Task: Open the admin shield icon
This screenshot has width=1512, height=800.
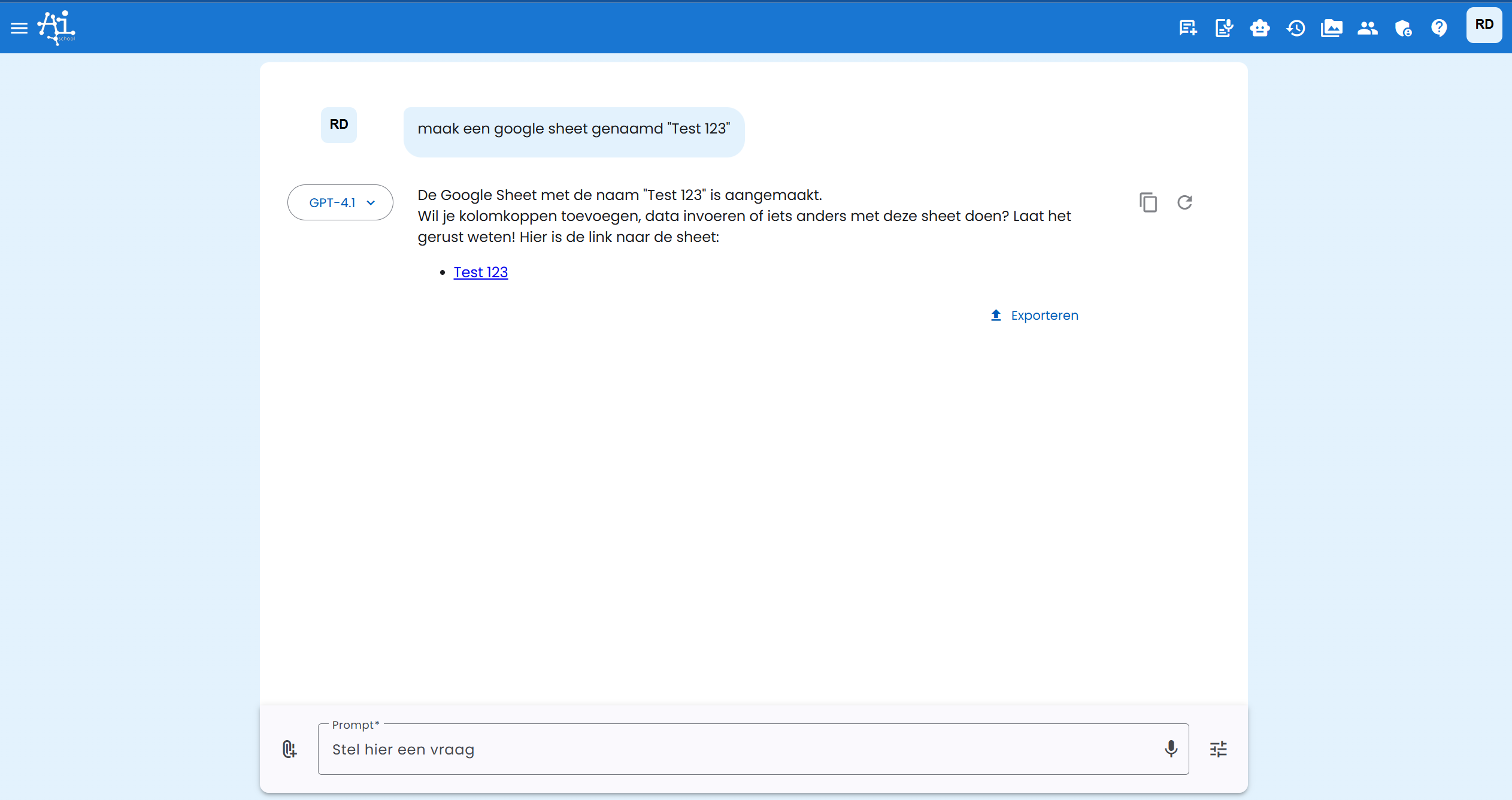Action: click(x=1403, y=28)
